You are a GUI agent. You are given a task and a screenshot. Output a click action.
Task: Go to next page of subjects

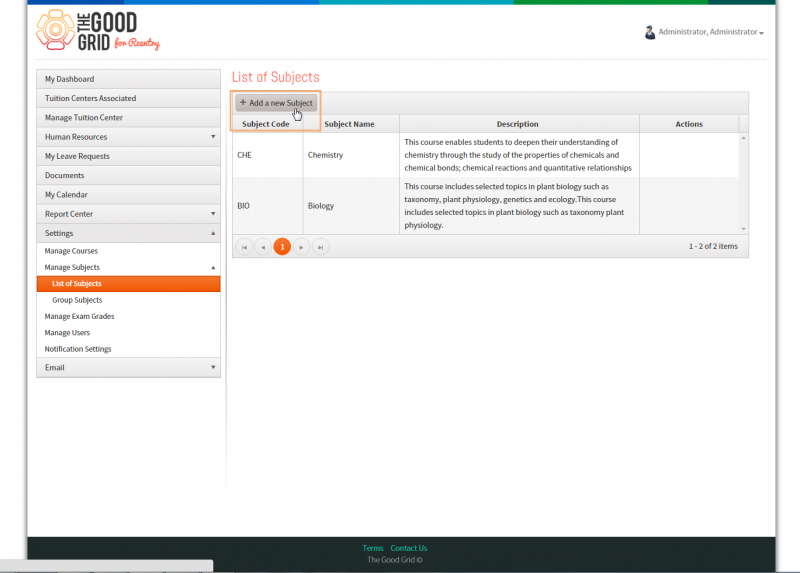[302, 247]
